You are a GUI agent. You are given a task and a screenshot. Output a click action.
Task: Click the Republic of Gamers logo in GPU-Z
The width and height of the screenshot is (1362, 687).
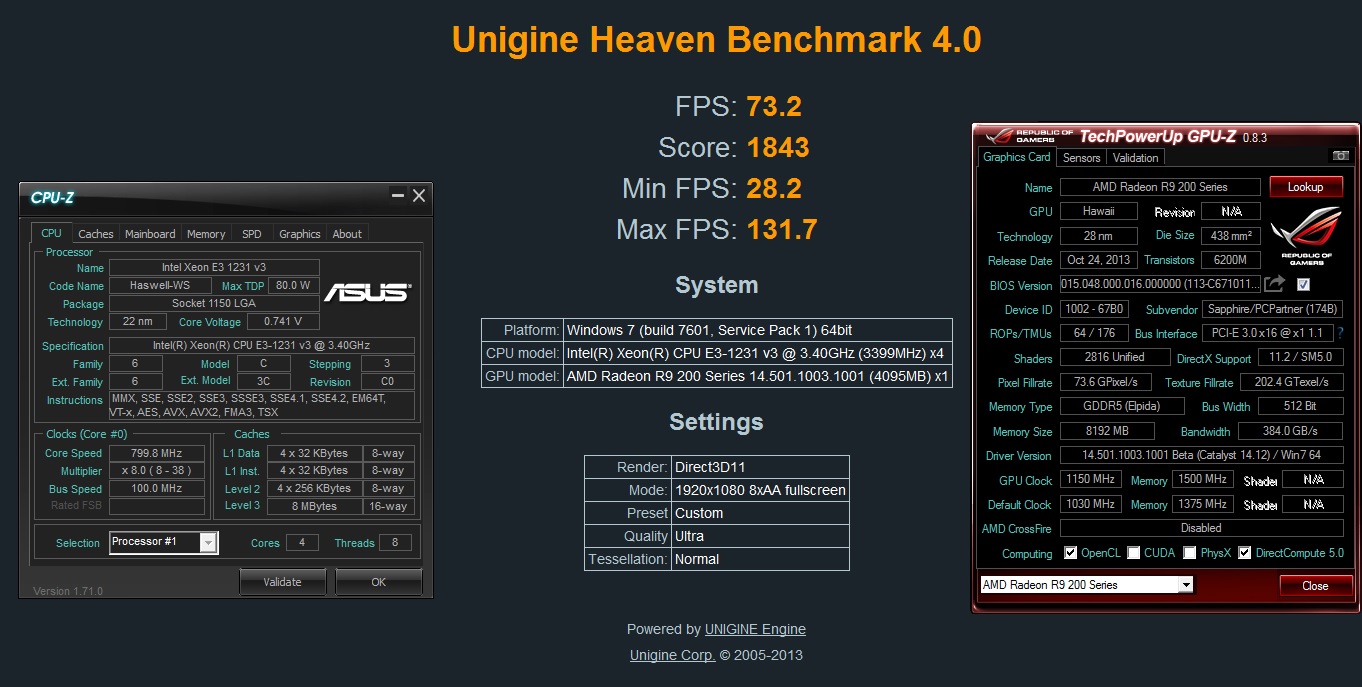(x=1306, y=236)
